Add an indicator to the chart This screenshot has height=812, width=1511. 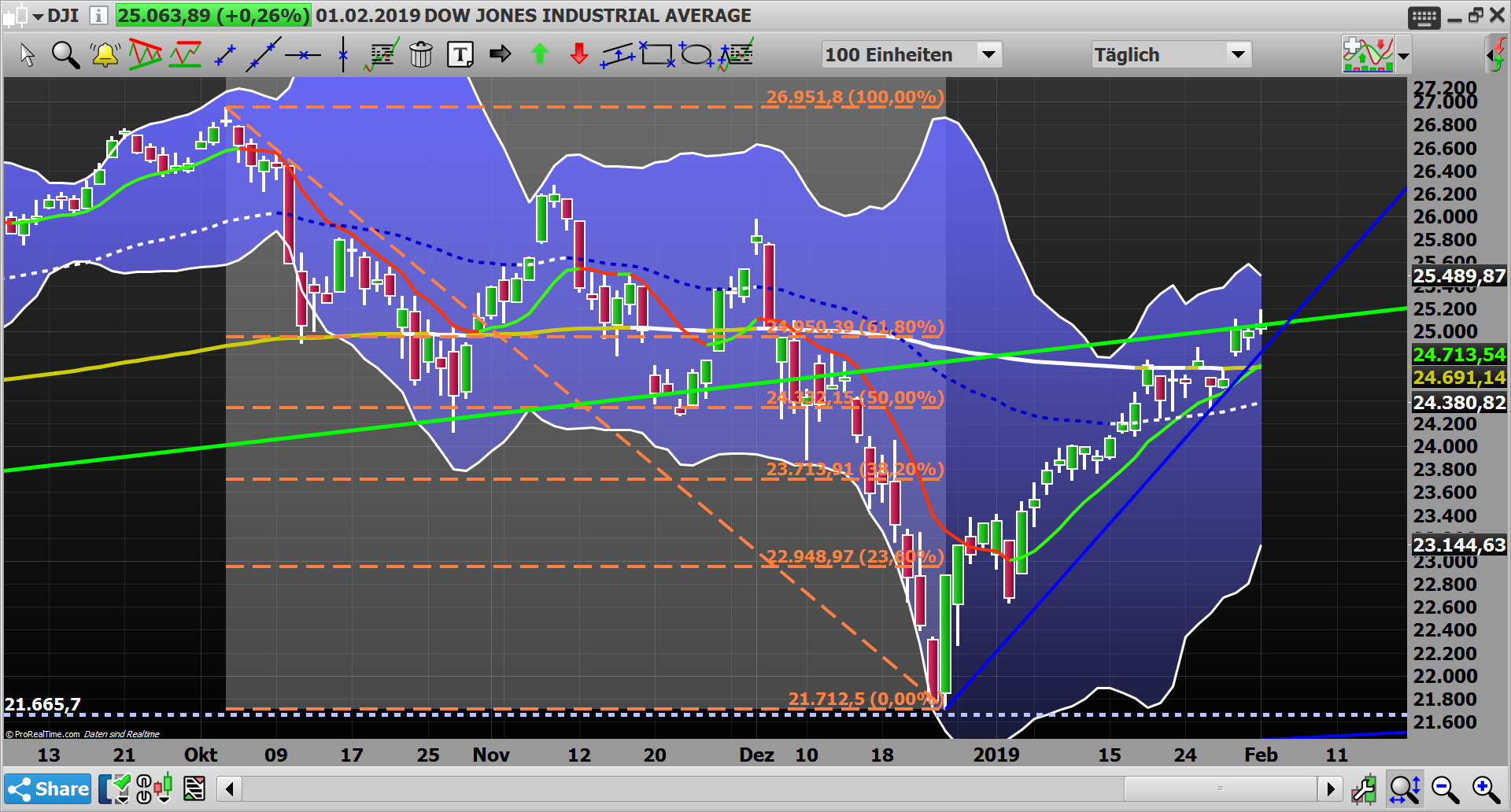point(1368,54)
